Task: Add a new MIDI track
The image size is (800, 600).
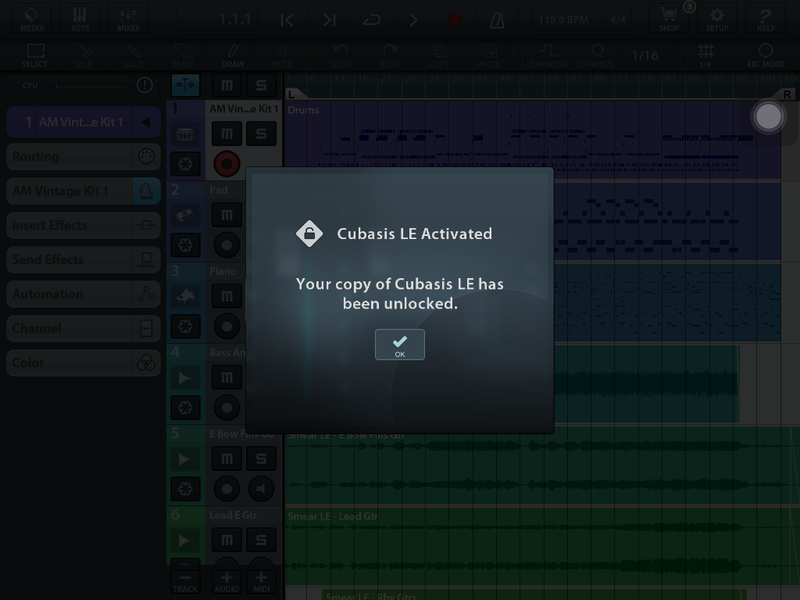Action: (261, 582)
